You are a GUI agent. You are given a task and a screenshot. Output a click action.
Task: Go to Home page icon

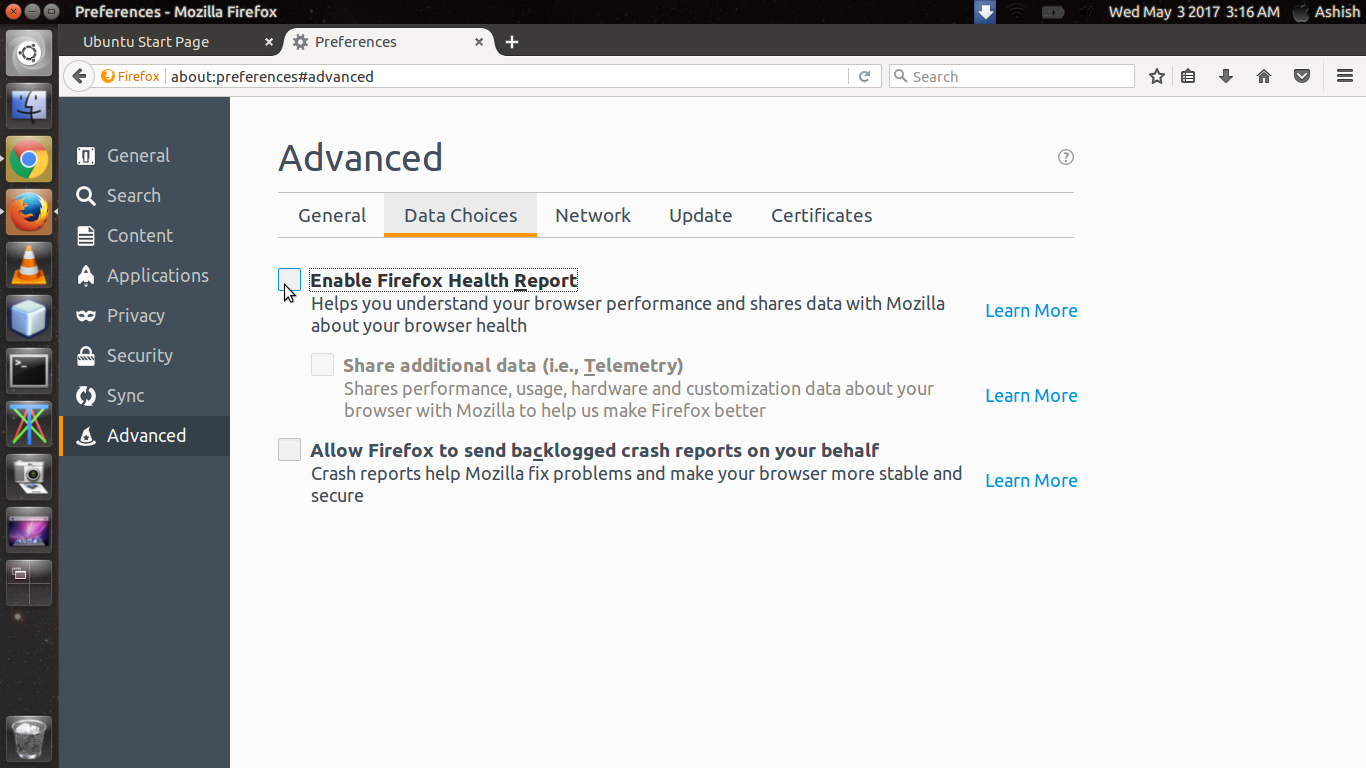click(x=1264, y=76)
